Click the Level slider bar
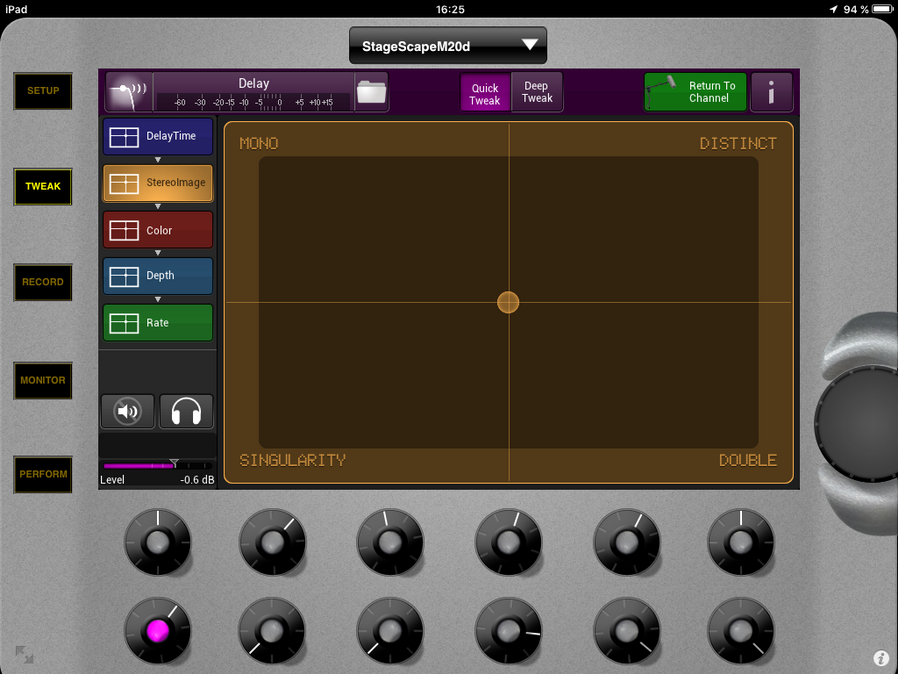 (157, 466)
